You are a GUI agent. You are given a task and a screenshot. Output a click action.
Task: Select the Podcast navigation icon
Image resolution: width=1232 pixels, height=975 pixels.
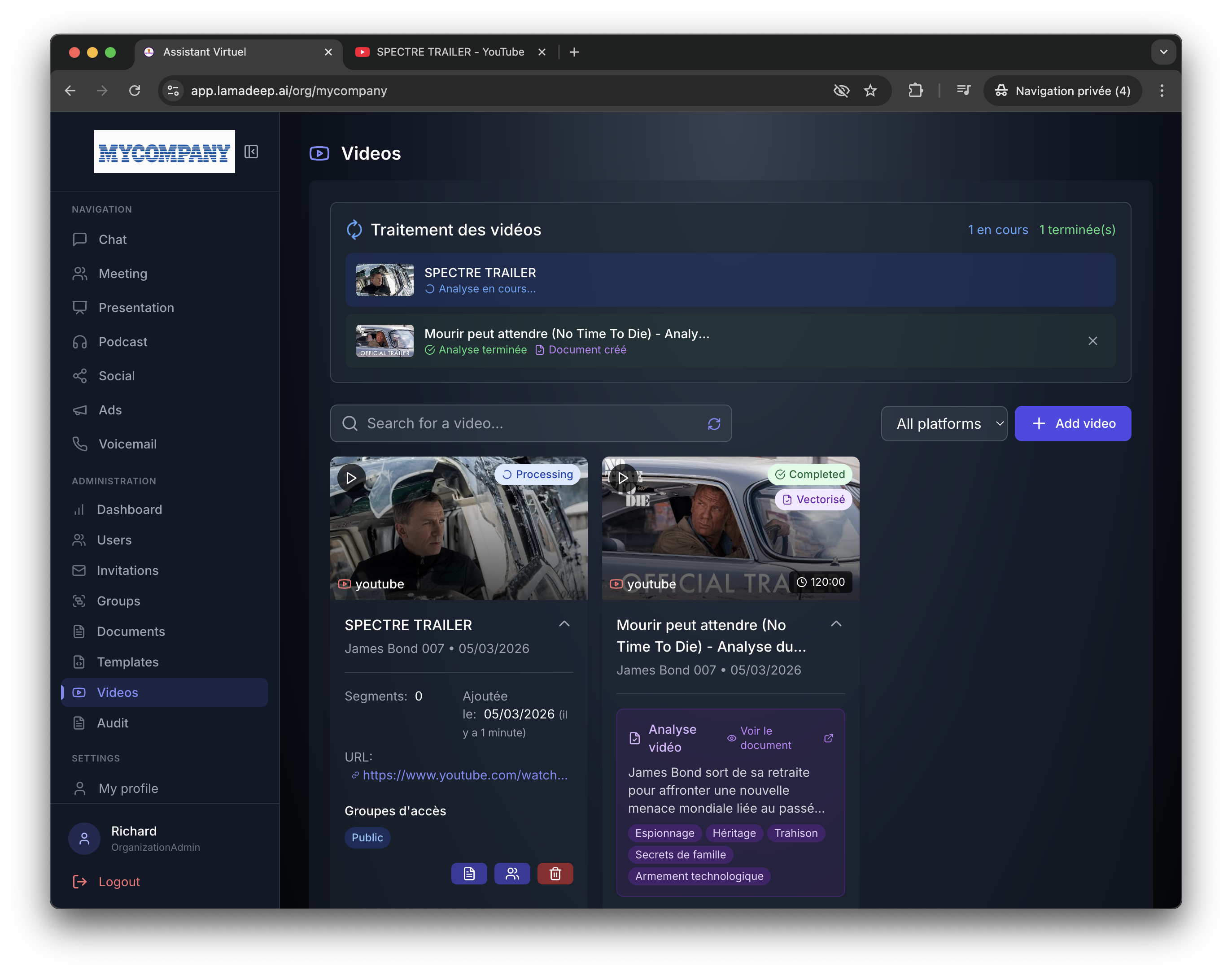80,341
